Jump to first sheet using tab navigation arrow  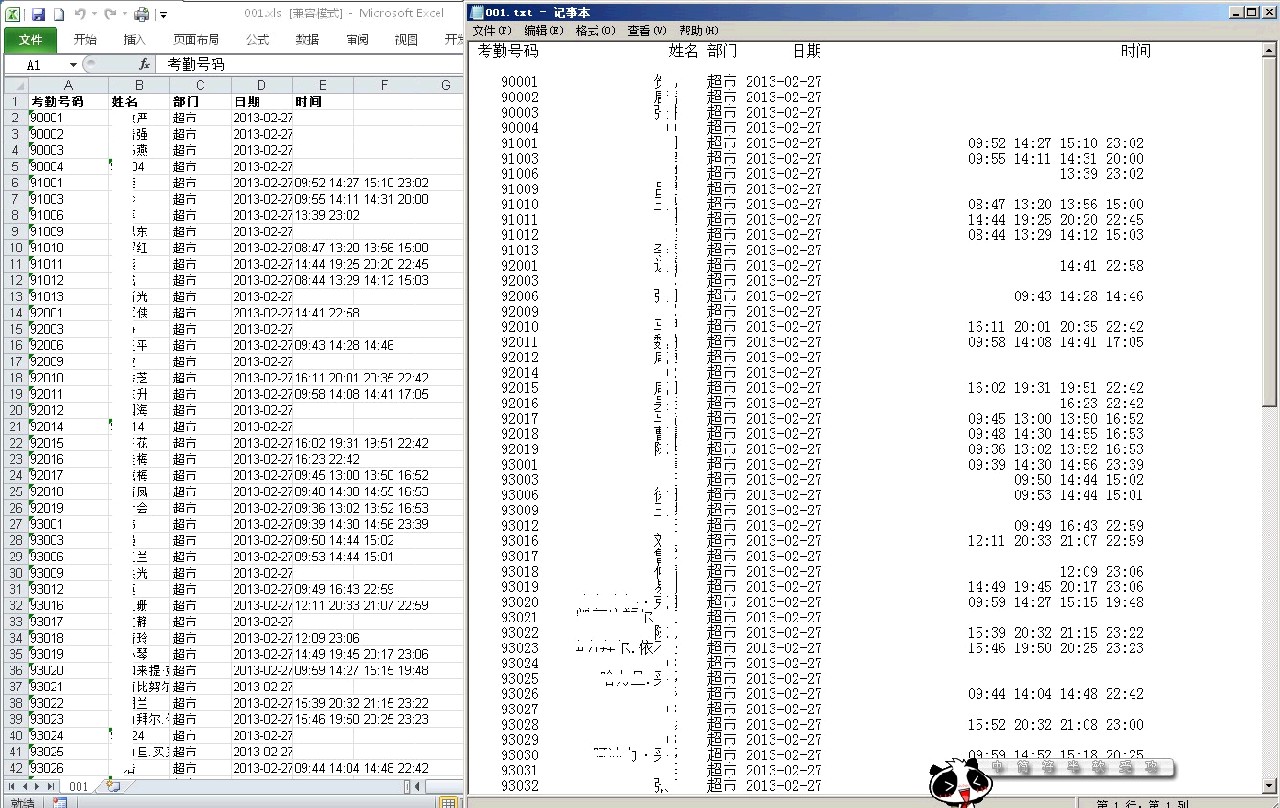pos(13,787)
